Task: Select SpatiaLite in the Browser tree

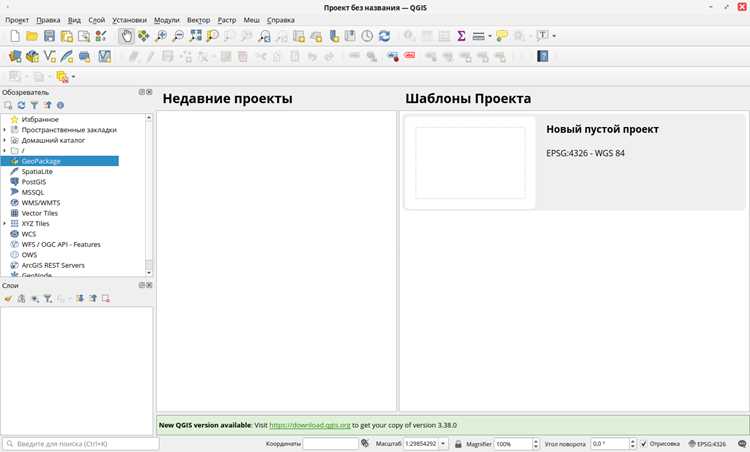Action: [x=37, y=171]
